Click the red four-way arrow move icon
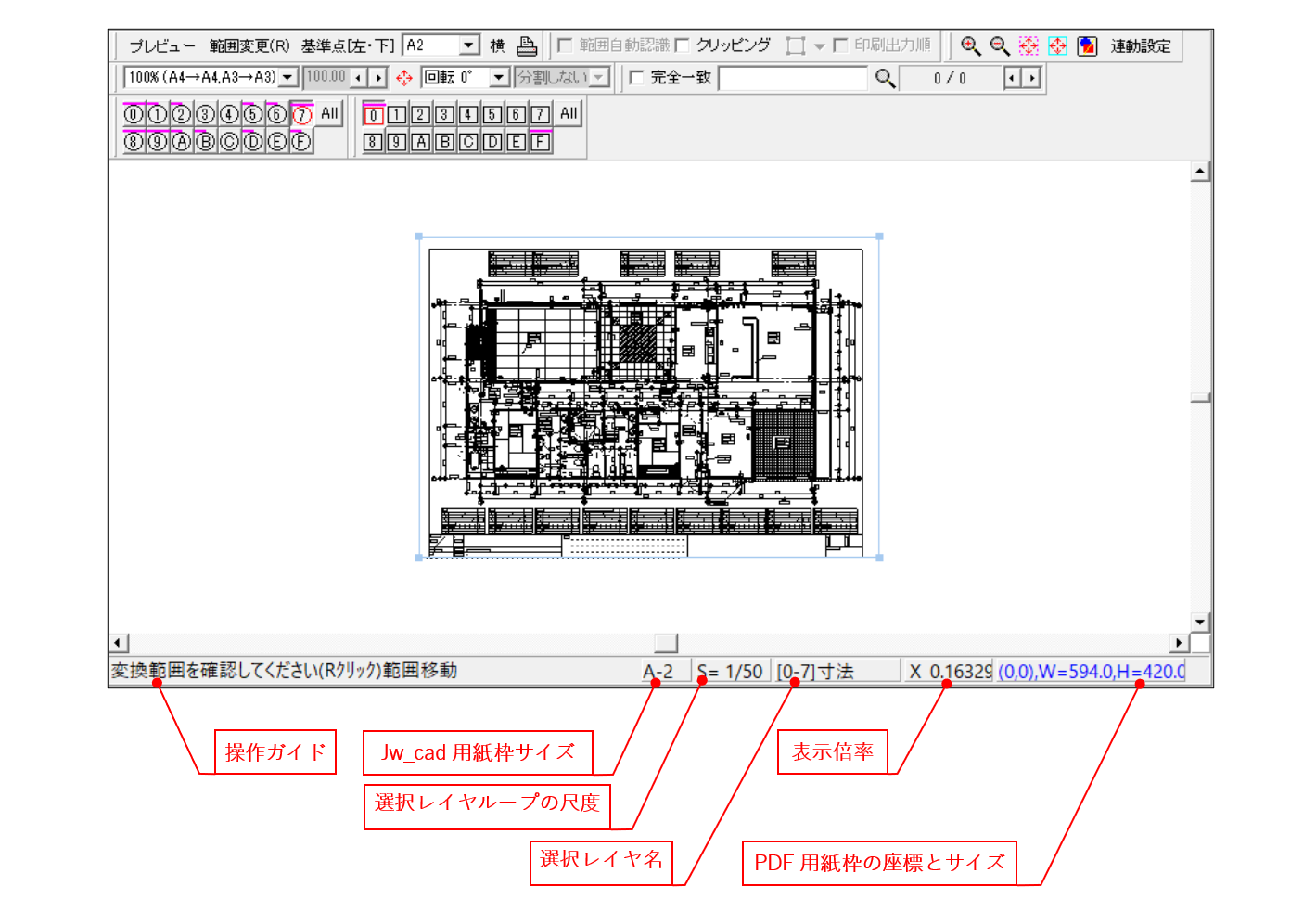The width and height of the screenshot is (1316, 899). (x=404, y=78)
